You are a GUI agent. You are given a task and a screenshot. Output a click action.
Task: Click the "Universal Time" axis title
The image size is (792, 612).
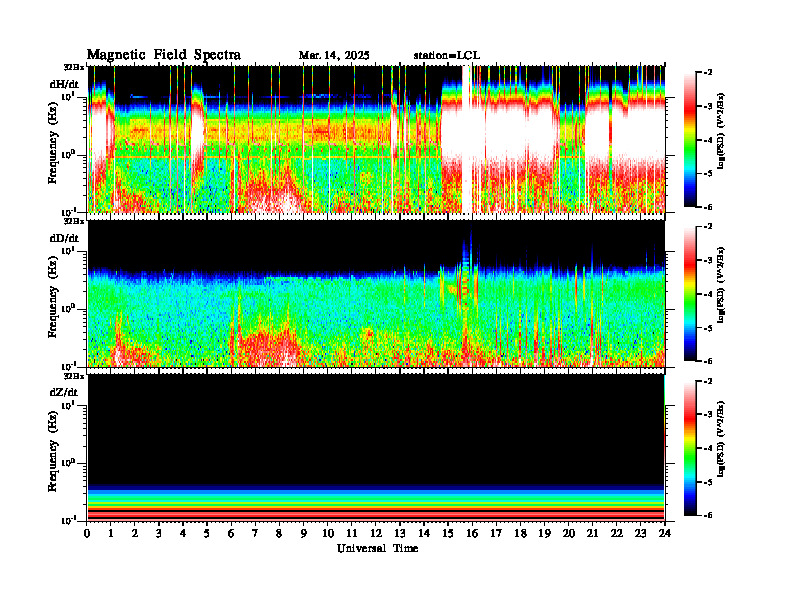[x=377, y=548]
